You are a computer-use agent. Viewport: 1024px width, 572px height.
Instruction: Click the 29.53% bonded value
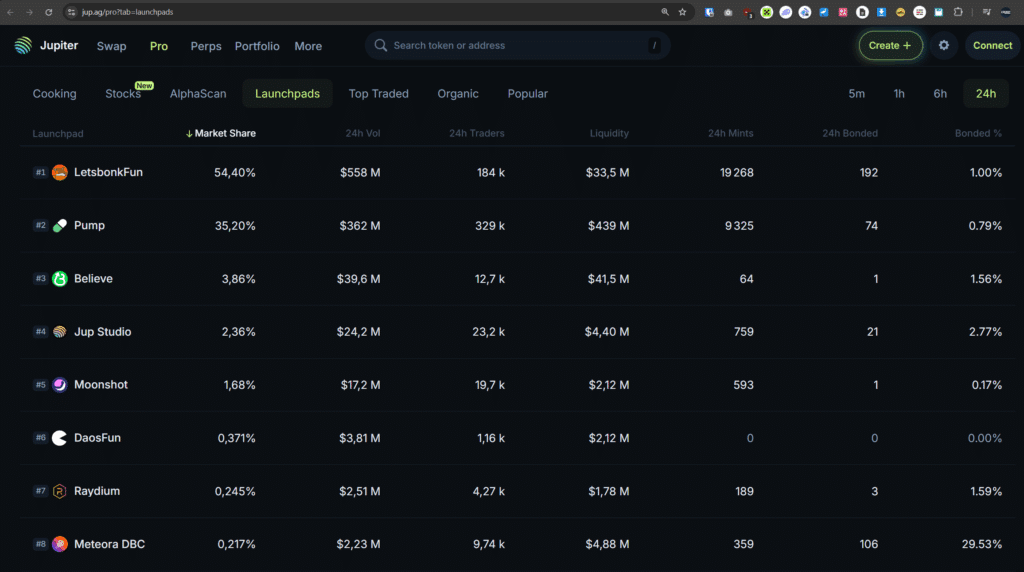click(982, 544)
